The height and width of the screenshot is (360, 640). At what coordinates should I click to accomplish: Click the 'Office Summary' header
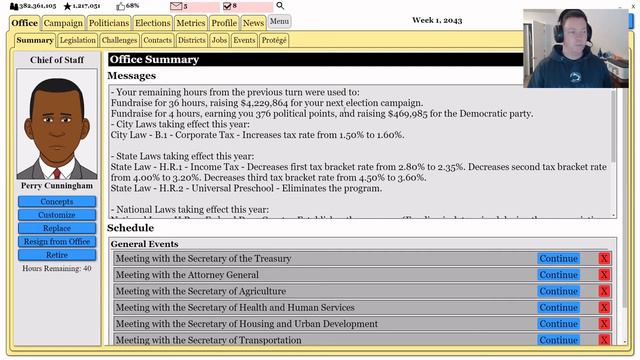[154, 60]
